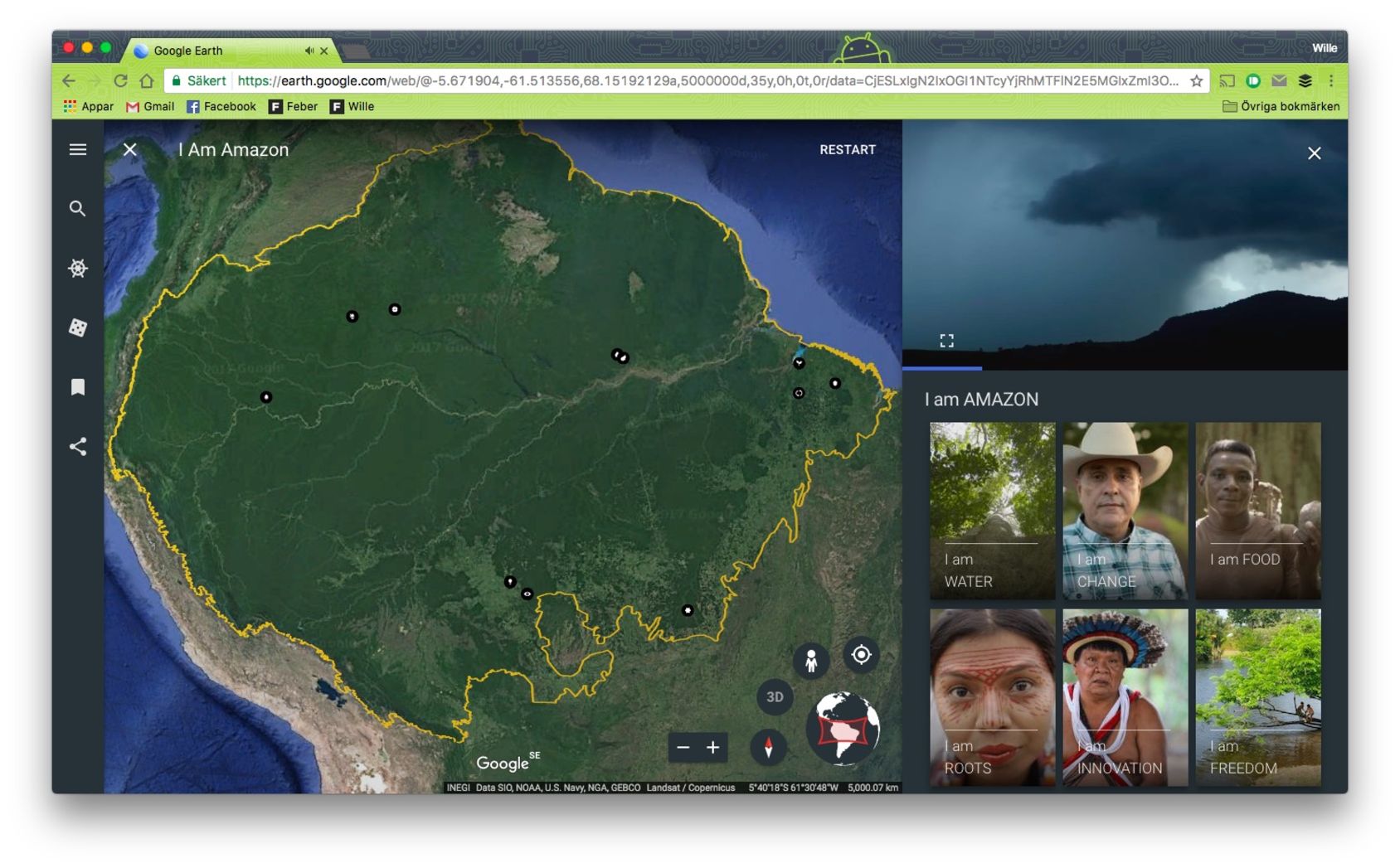Open the I am FOOD card

pyautogui.click(x=1258, y=511)
